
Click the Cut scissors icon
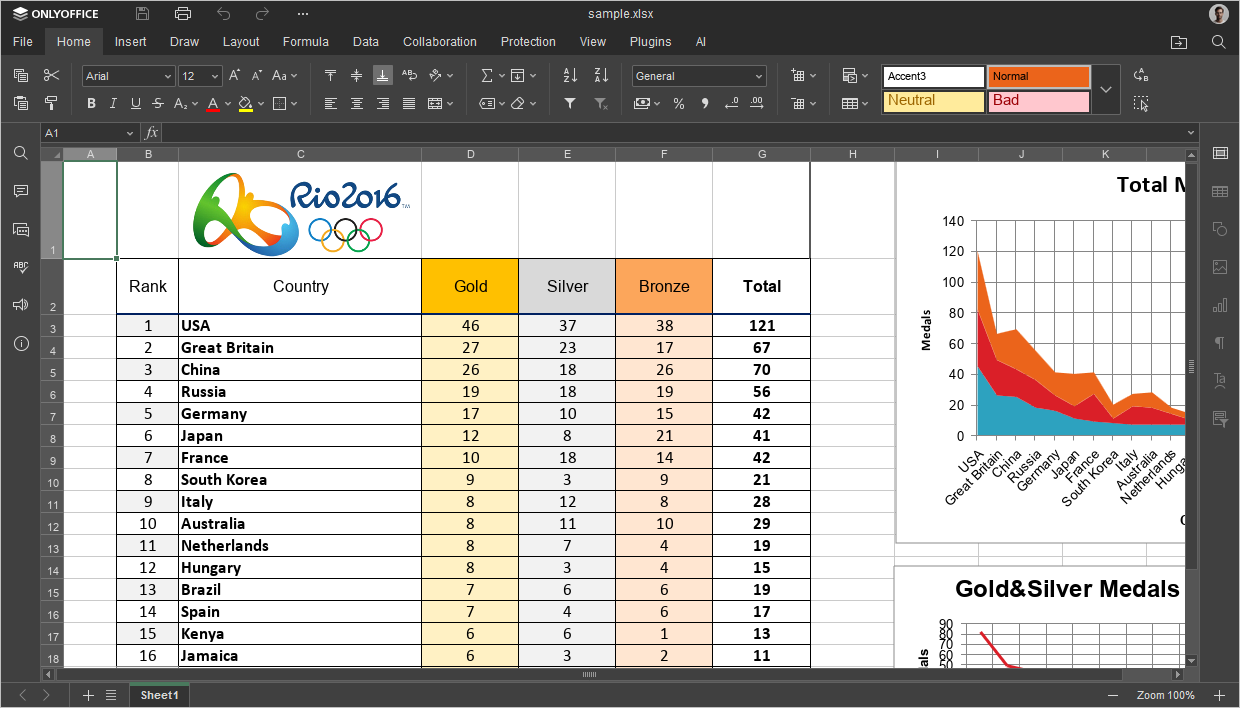pos(52,76)
